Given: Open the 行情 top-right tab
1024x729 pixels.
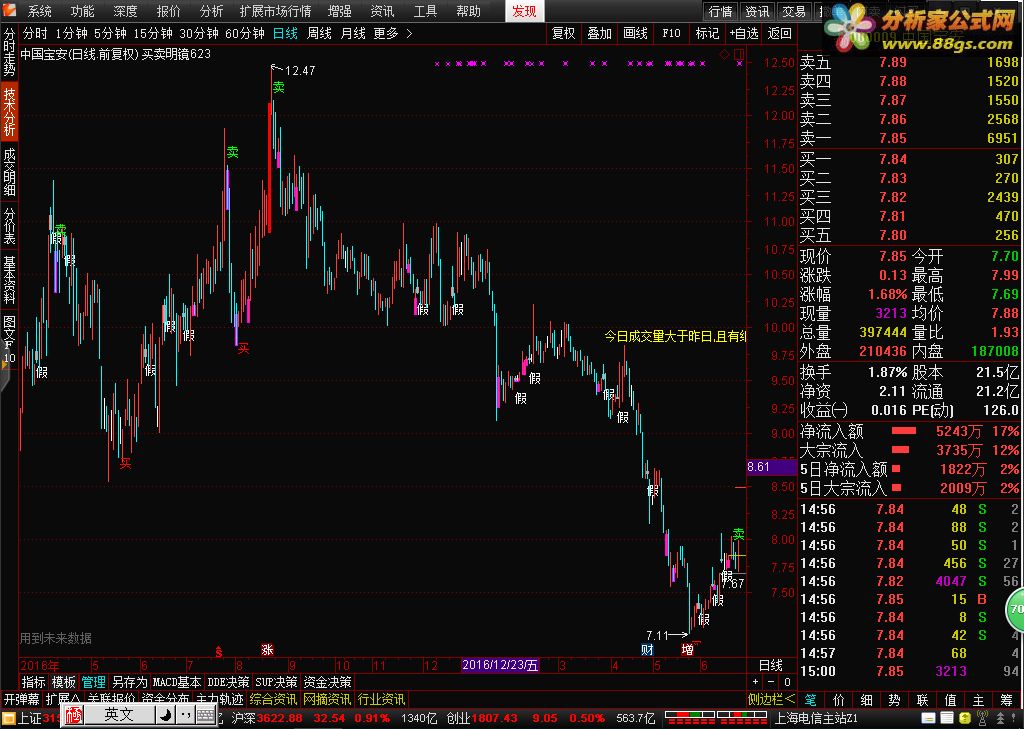Looking at the screenshot, I should (720, 12).
